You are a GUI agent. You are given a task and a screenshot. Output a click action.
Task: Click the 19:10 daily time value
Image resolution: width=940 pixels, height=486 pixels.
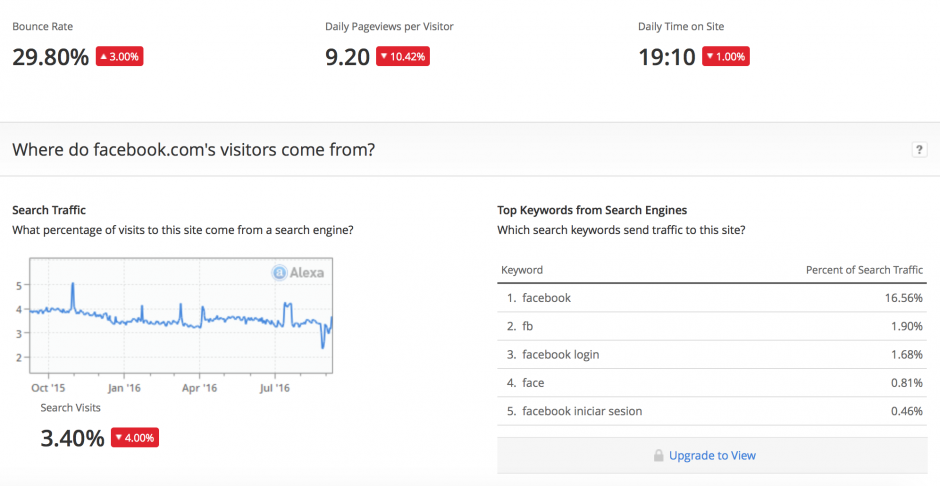(x=667, y=58)
